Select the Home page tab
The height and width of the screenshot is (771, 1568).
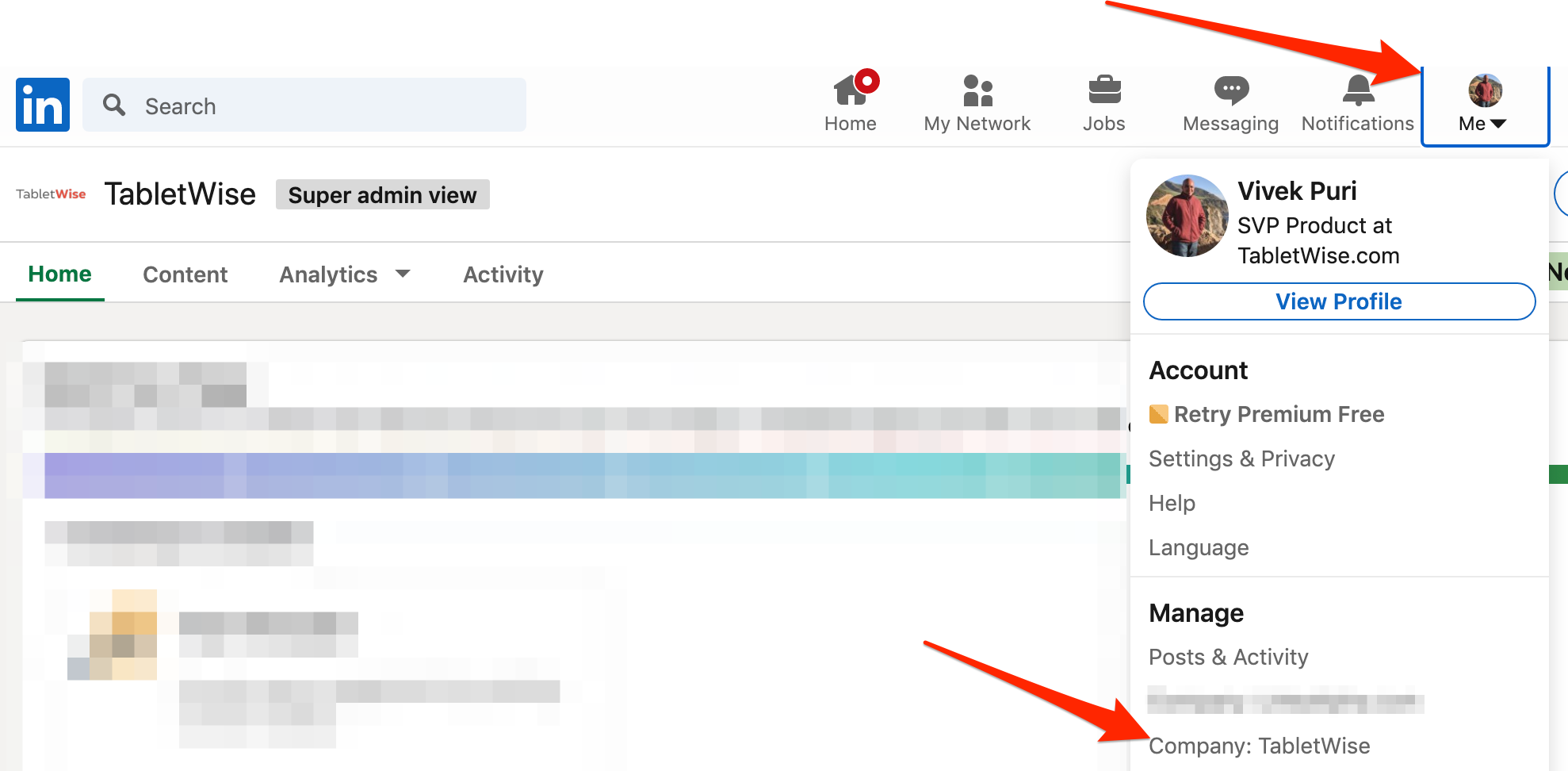coord(60,274)
